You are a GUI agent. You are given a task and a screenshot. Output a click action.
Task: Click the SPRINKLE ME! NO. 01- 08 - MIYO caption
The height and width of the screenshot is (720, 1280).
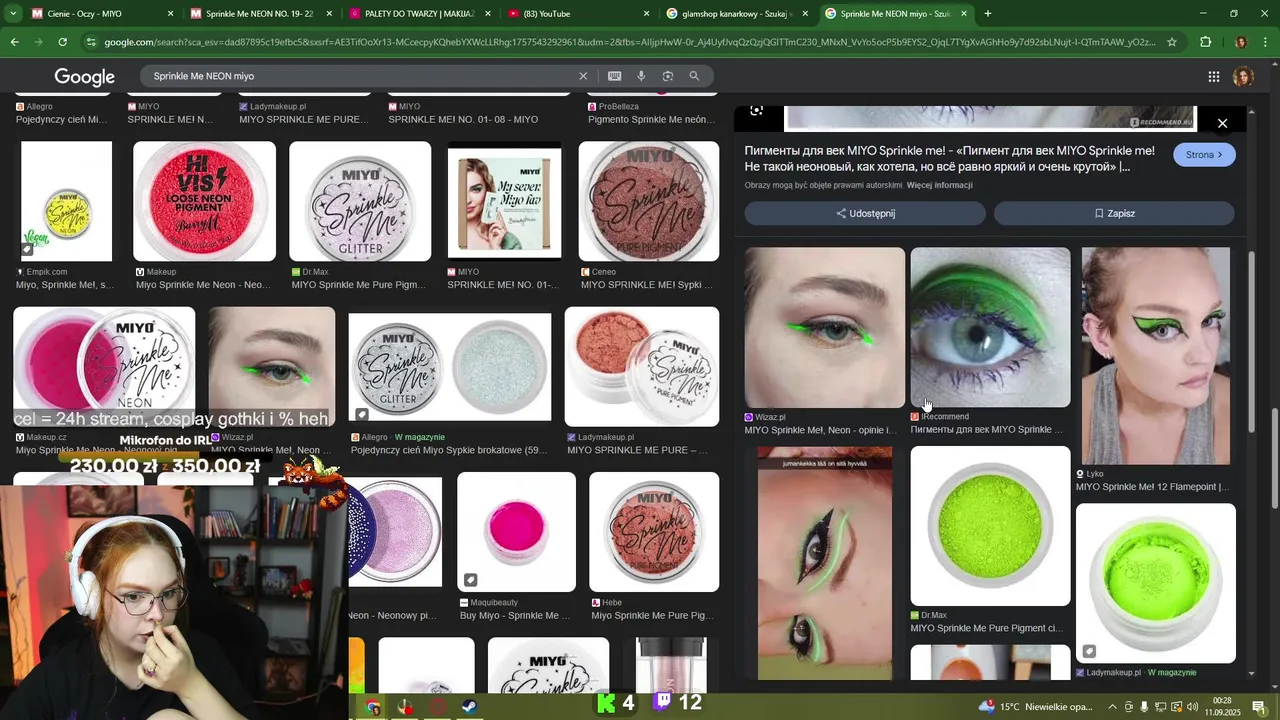point(463,119)
